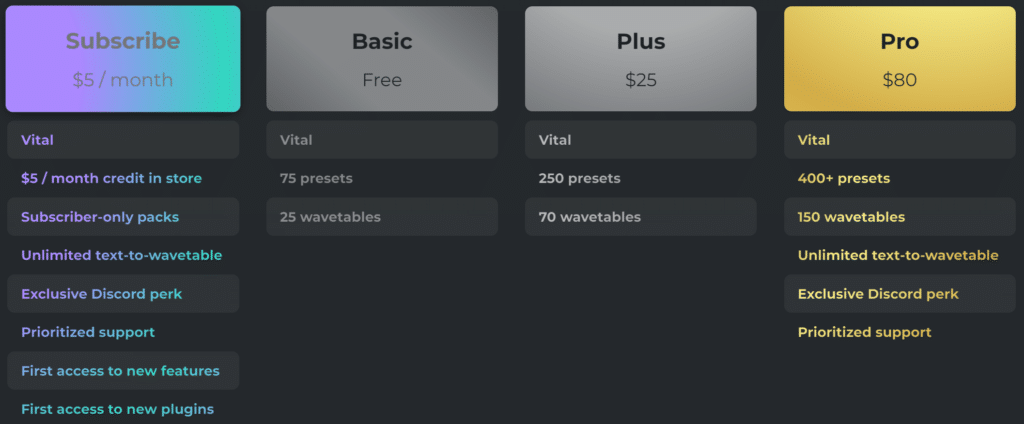The image size is (1024, 424).
Task: Select the Subscribe $5 / month plan card
Action: [x=123, y=59]
